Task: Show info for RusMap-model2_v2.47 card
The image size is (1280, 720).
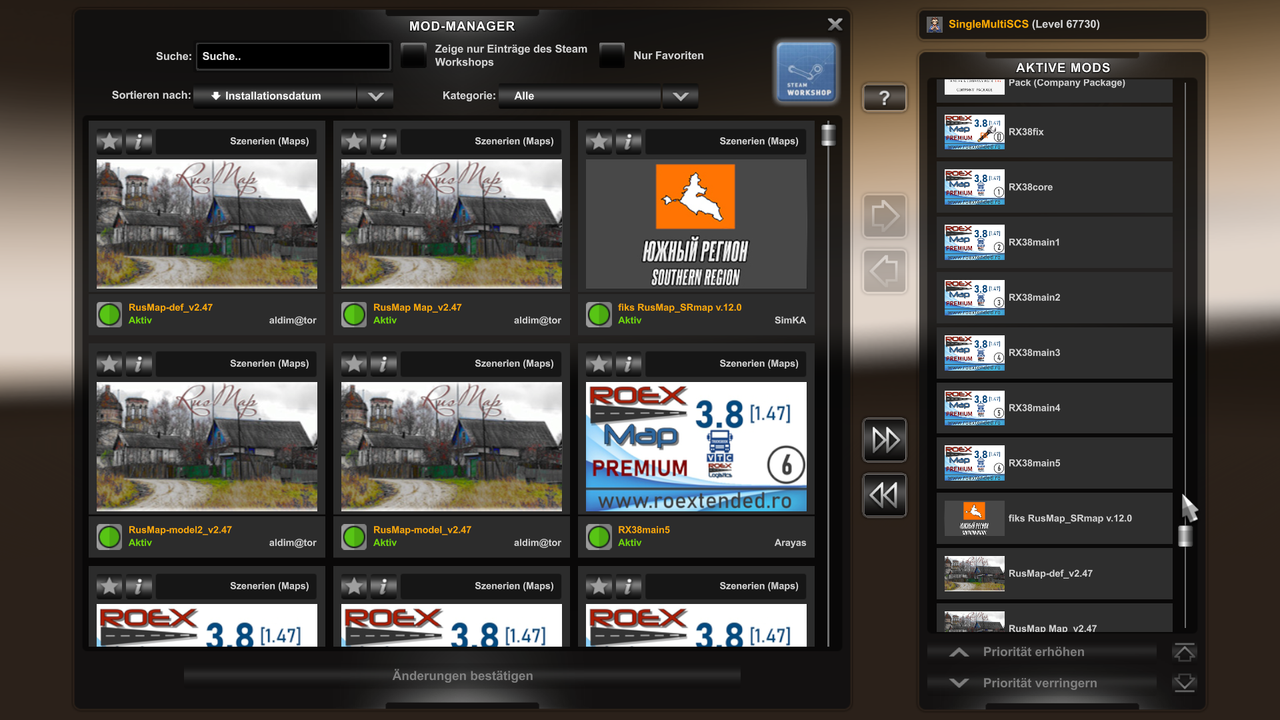Action: (x=139, y=363)
